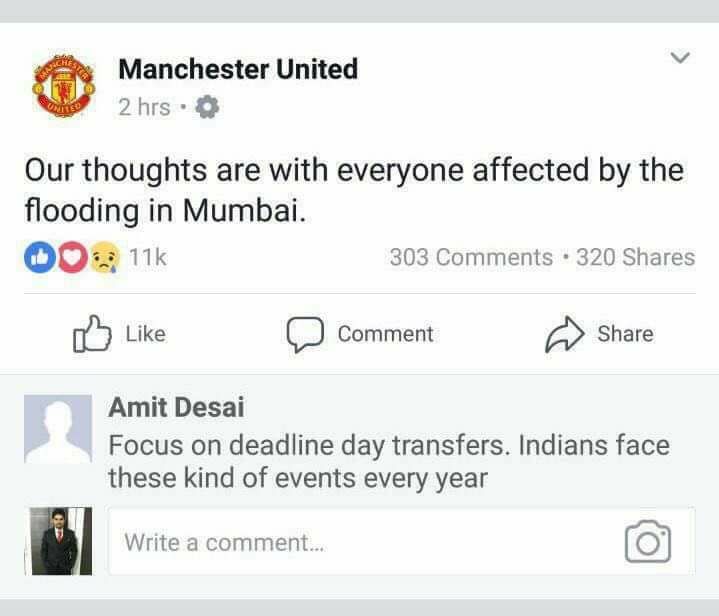
Task: Click the sad face reaction icon
Action: coord(103,257)
